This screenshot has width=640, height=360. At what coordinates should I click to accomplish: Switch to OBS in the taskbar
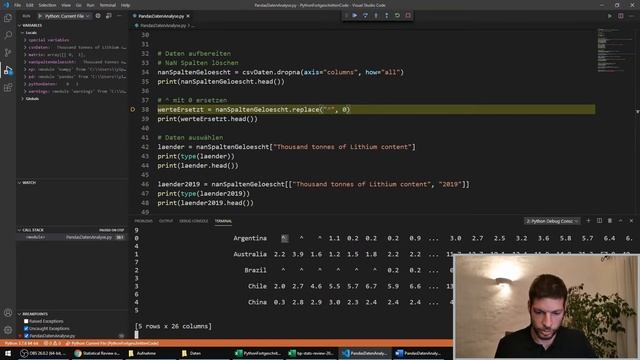pos(42,353)
